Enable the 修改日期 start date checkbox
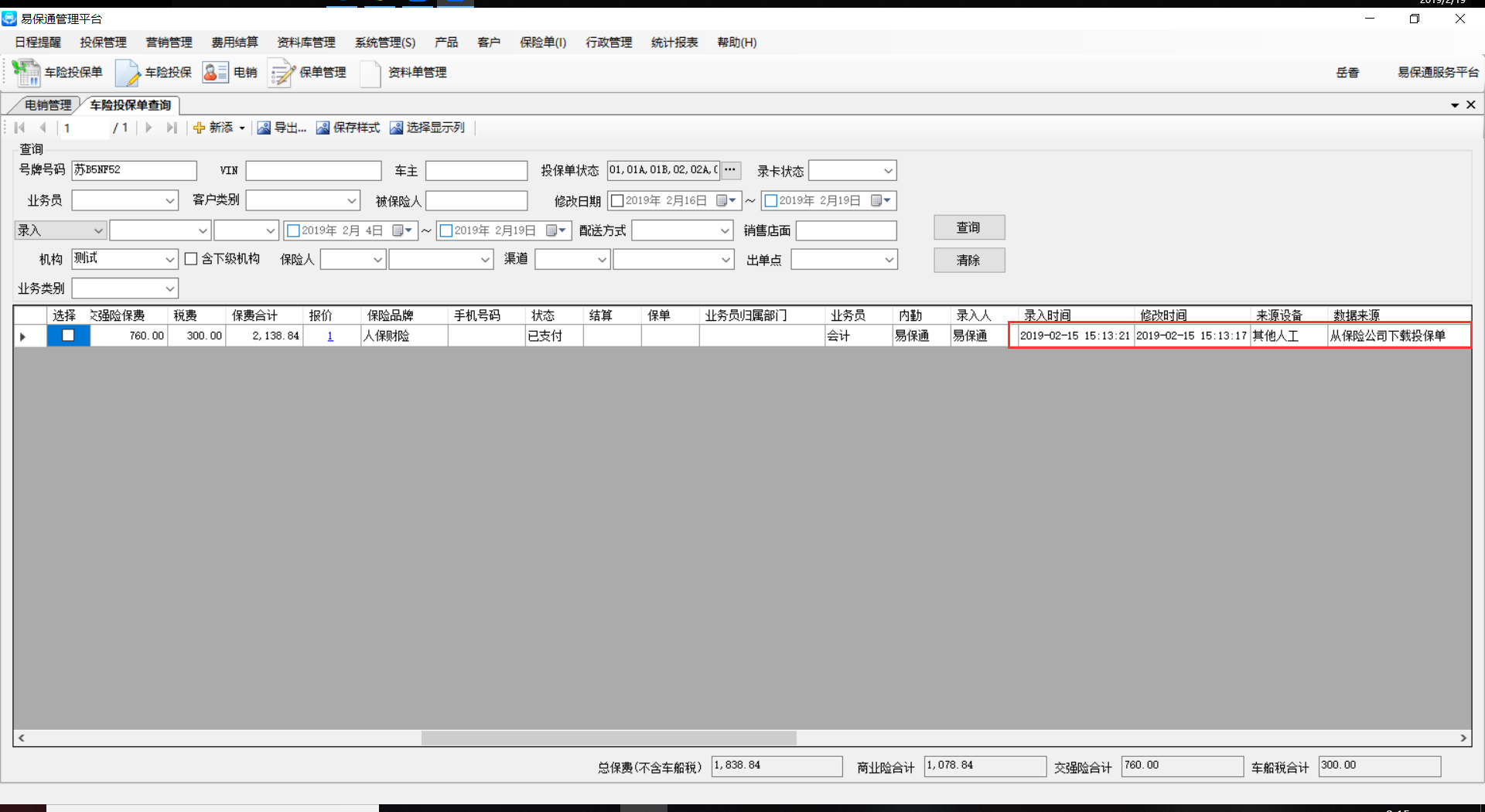The width and height of the screenshot is (1485, 812). 617,201
